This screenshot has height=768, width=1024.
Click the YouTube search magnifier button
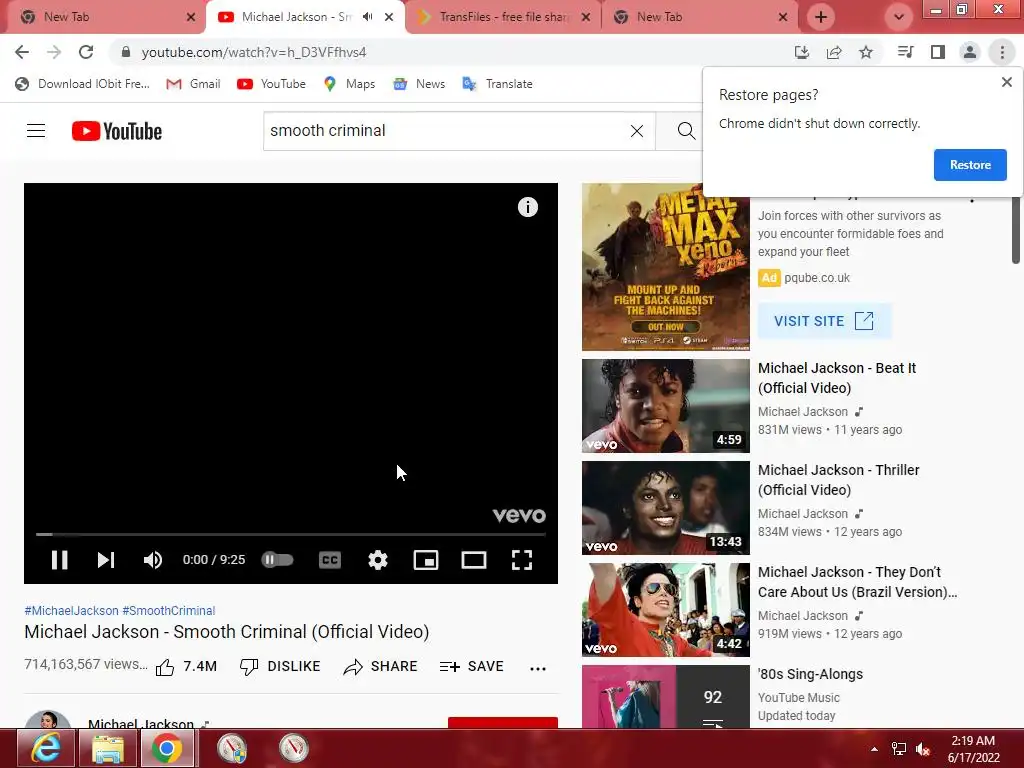[686, 131]
